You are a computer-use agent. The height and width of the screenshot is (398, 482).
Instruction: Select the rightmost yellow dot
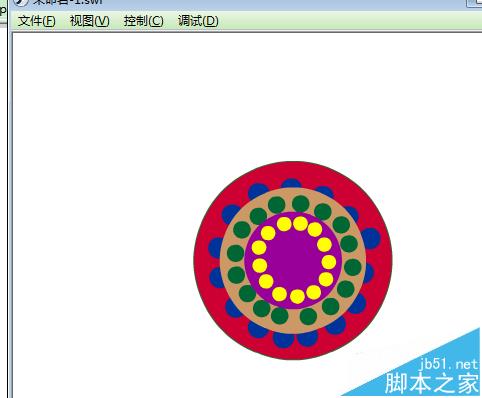point(329,262)
